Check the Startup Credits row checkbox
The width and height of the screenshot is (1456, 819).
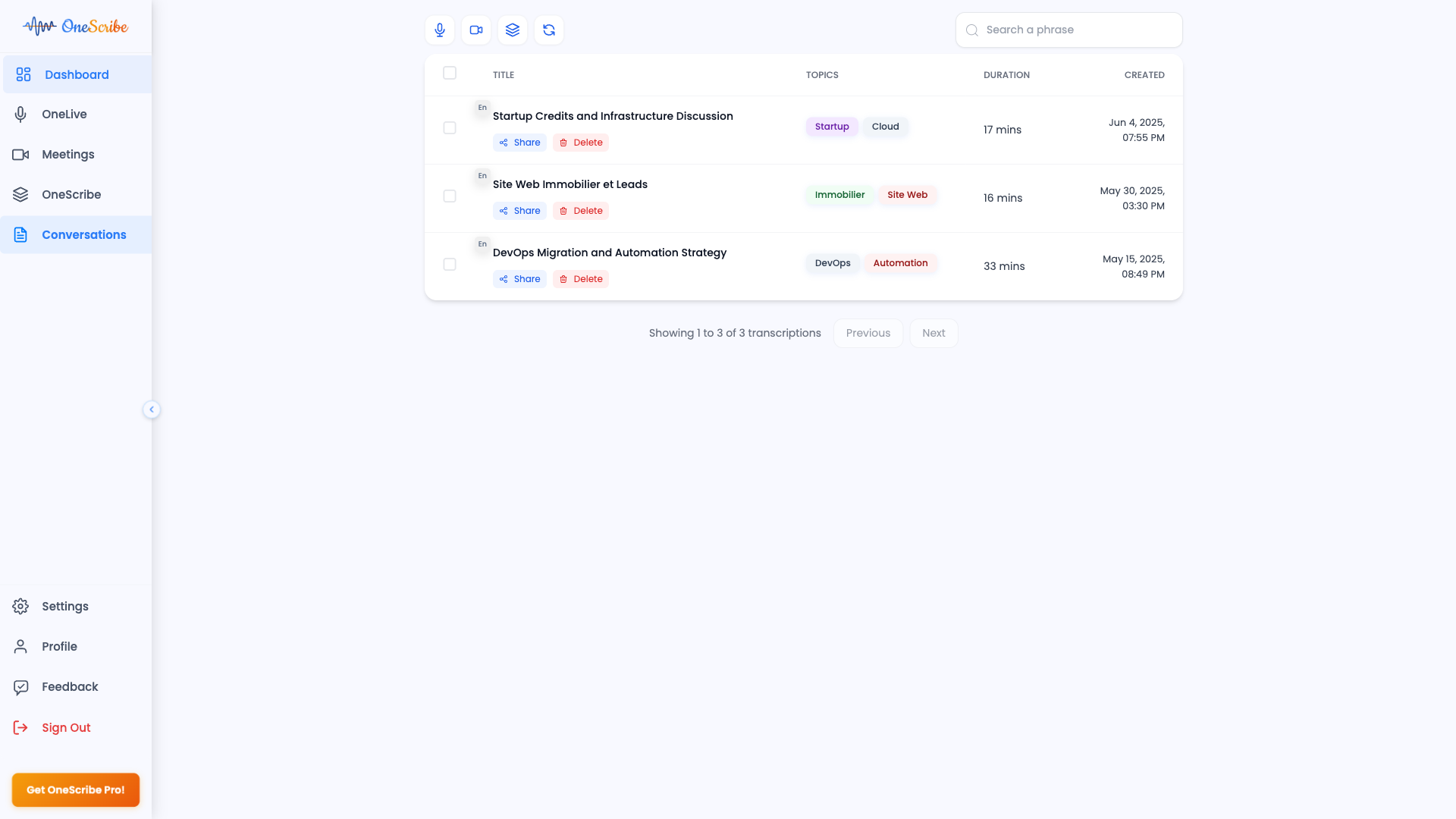[450, 127]
